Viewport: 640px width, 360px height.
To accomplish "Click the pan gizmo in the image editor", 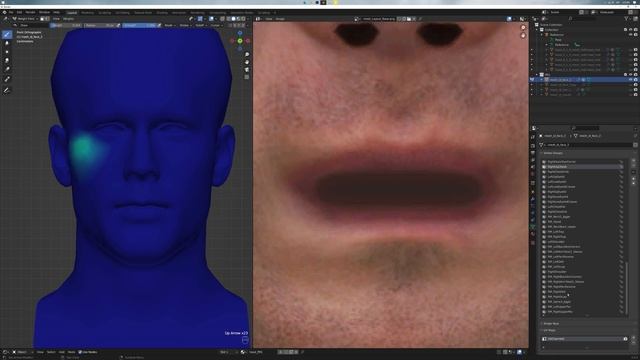I will point(523,36).
